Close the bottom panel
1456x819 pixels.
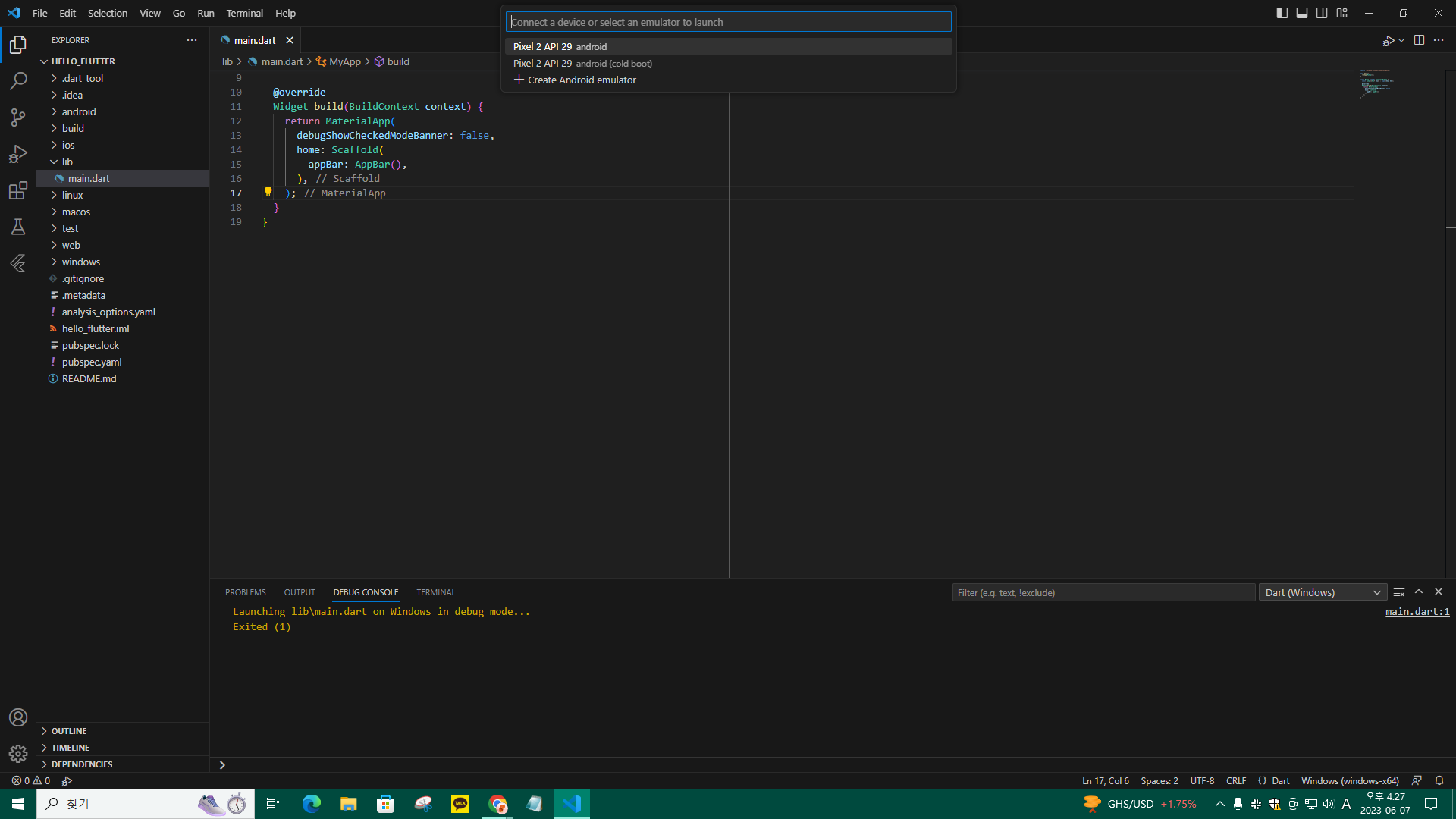click(x=1439, y=592)
